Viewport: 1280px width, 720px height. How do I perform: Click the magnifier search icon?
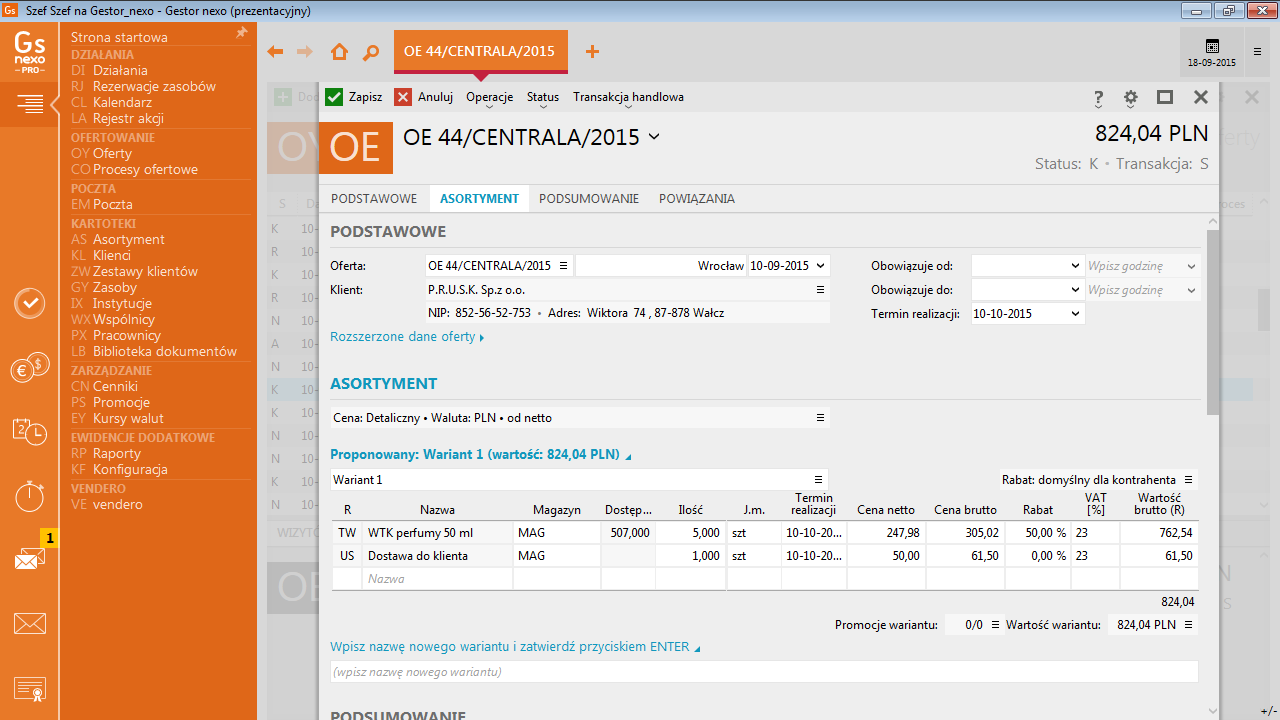tap(371, 52)
